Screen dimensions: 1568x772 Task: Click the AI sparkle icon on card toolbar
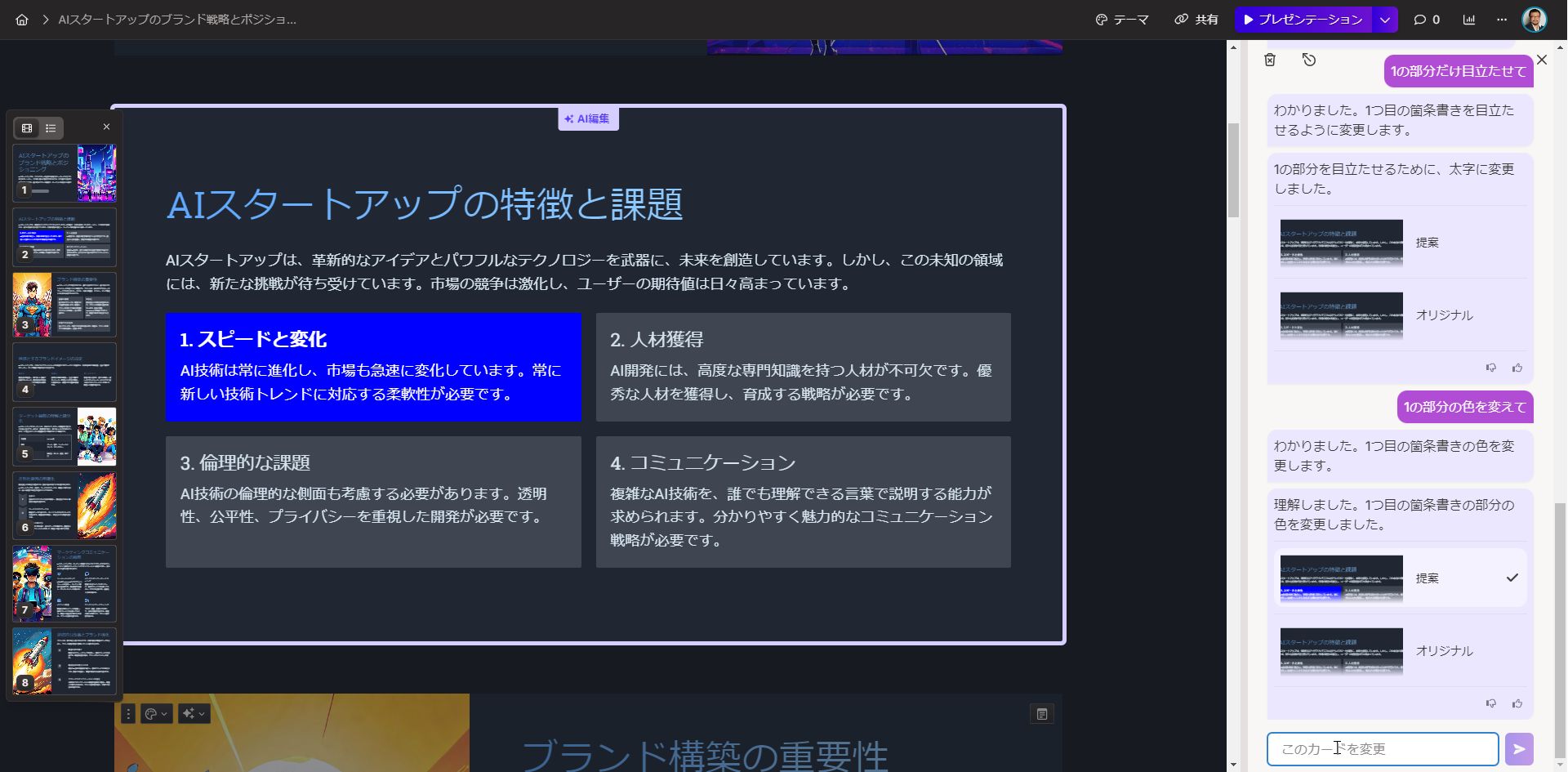[187, 713]
